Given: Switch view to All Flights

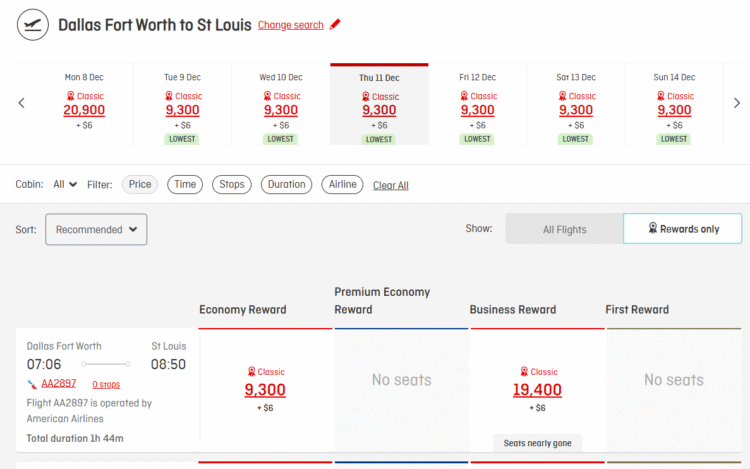Looking at the screenshot, I should click(x=564, y=229).
